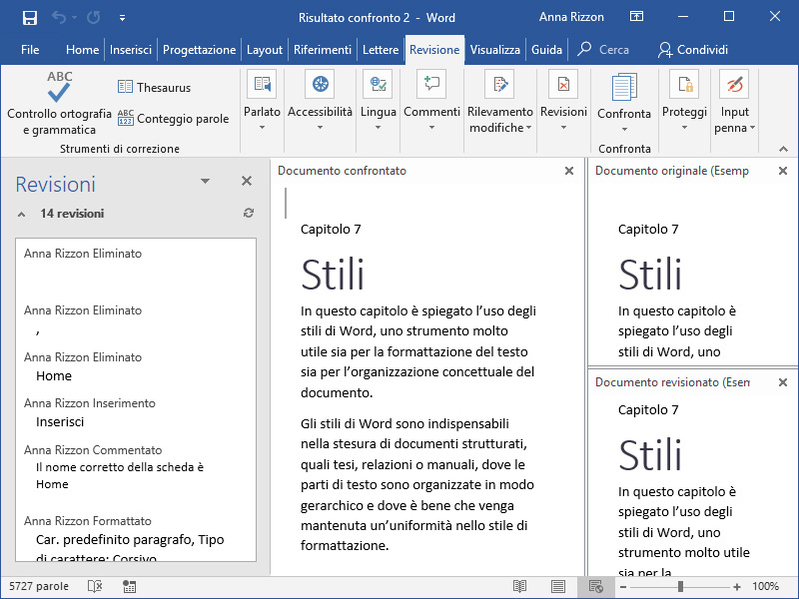Open the Thesaurus tool
Viewport: 799px width, 599px height.
[154, 87]
